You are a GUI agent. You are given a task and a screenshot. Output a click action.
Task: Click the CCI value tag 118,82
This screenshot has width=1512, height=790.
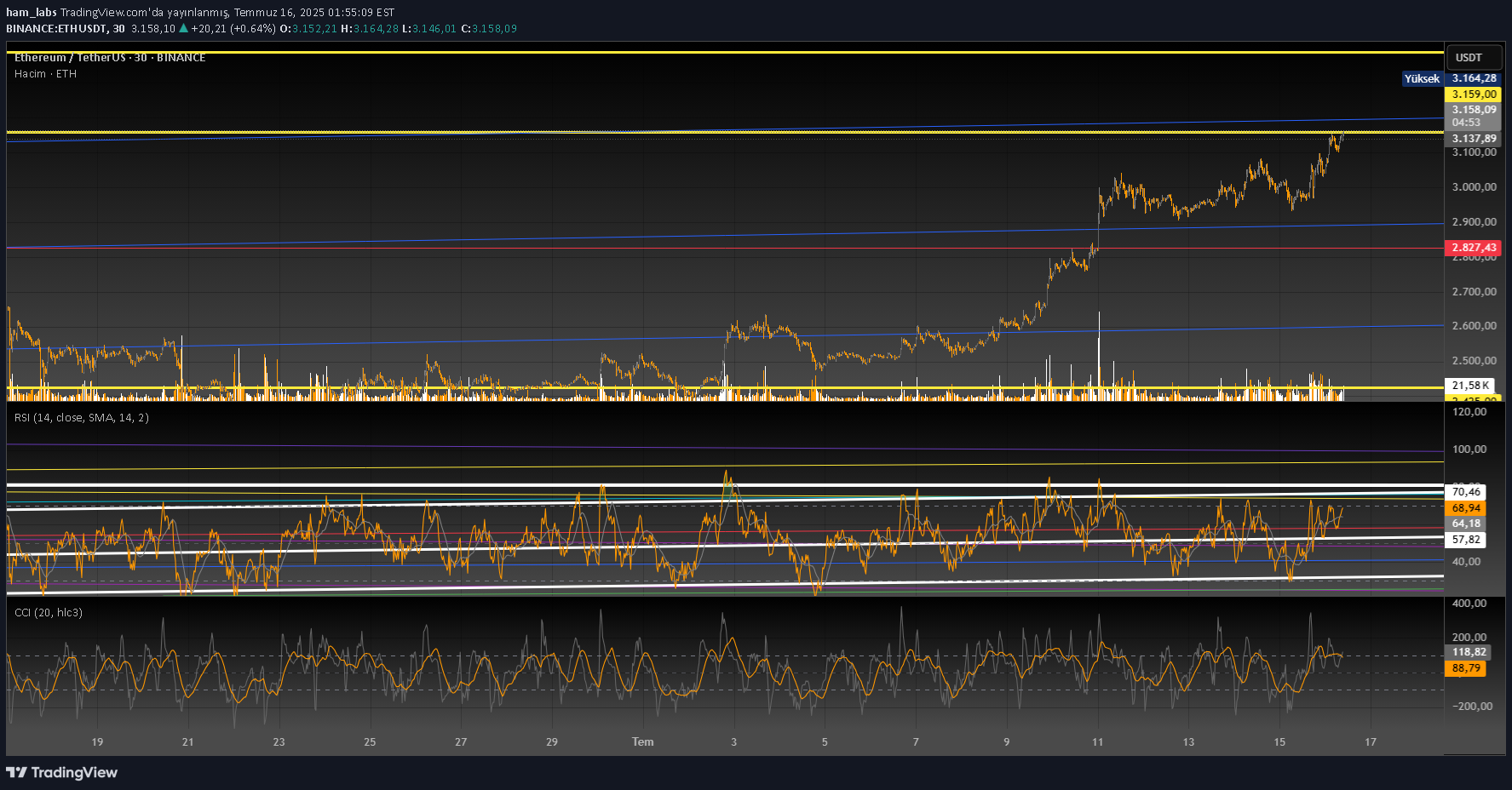1469,652
